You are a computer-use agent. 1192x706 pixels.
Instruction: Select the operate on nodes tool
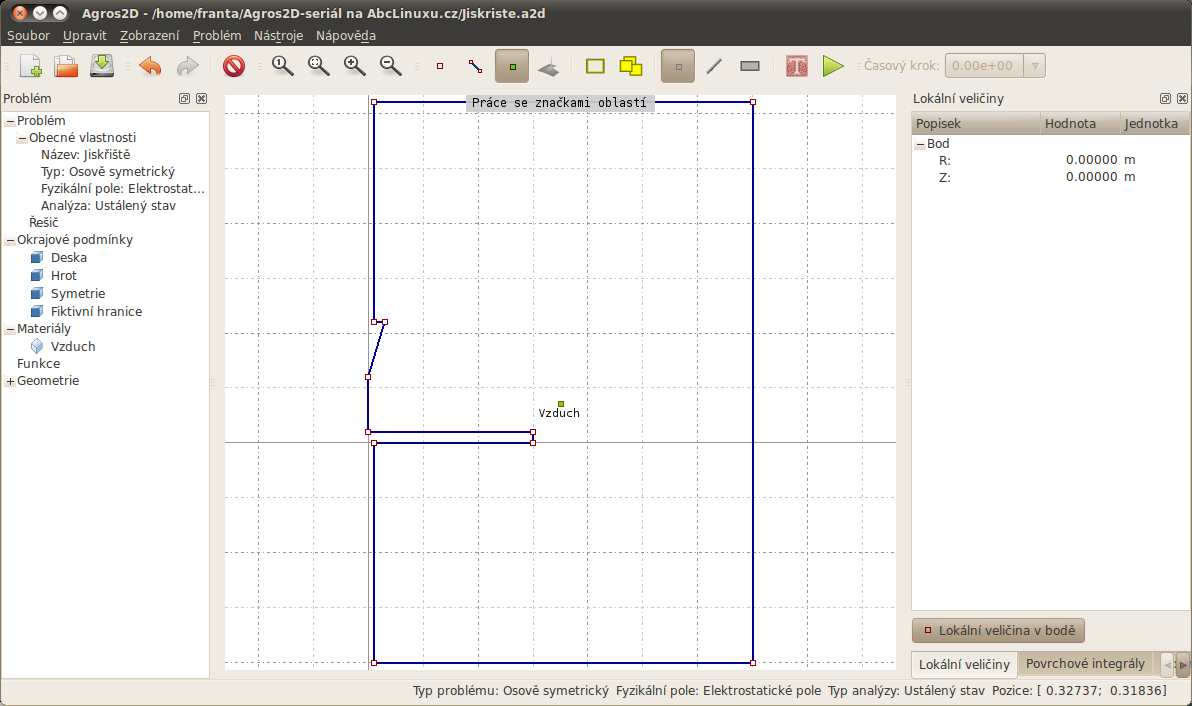439,66
